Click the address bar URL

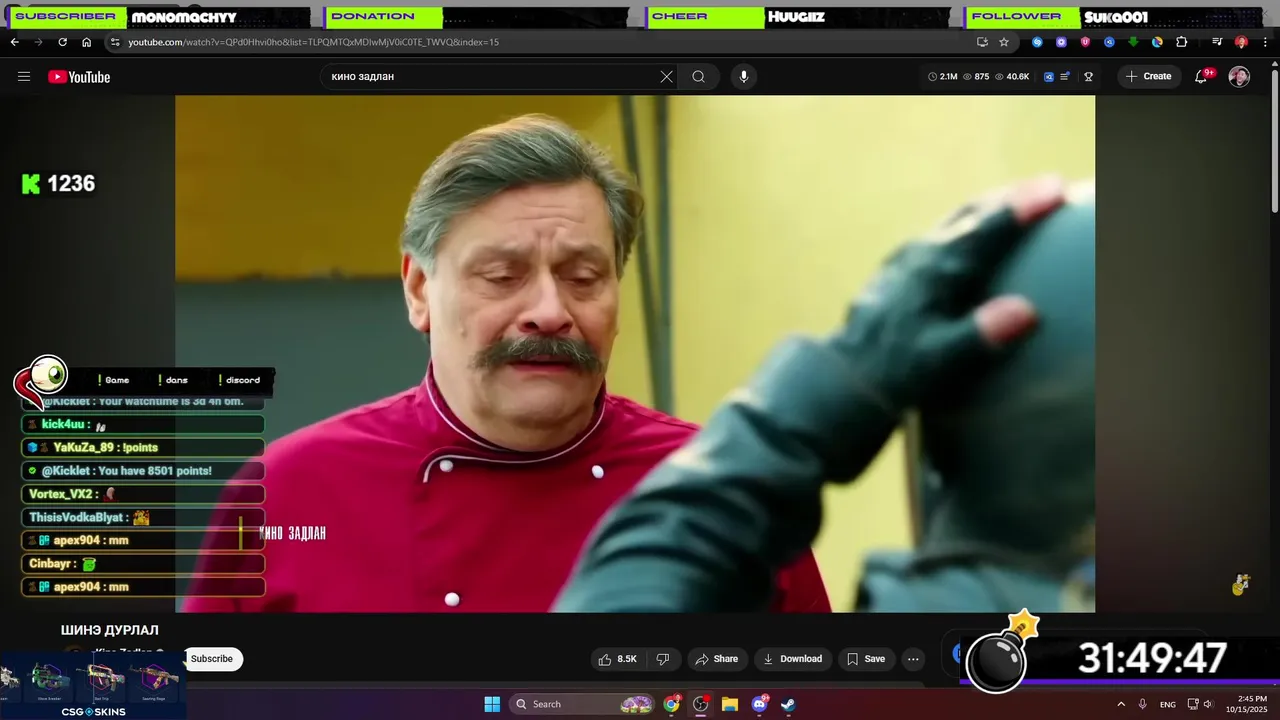pyautogui.click(x=313, y=42)
